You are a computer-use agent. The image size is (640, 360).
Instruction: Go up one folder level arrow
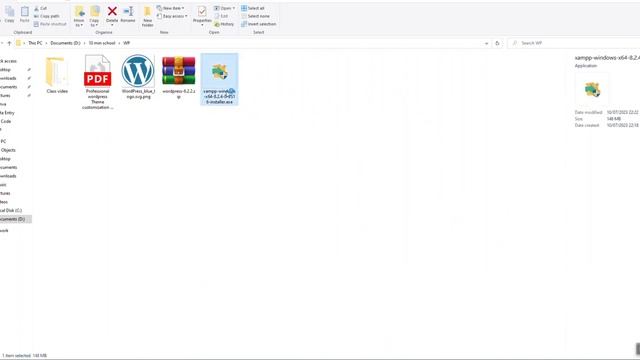point(9,43)
